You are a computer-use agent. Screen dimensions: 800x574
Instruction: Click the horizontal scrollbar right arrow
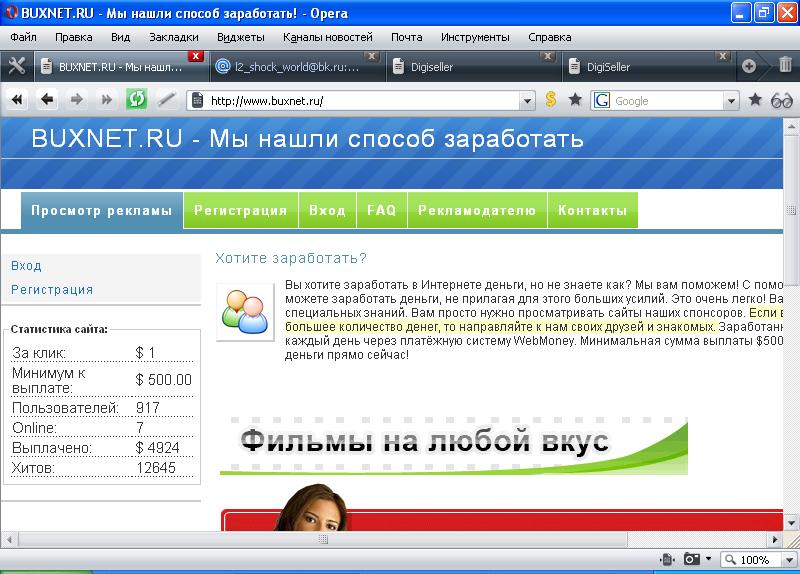coord(776,539)
